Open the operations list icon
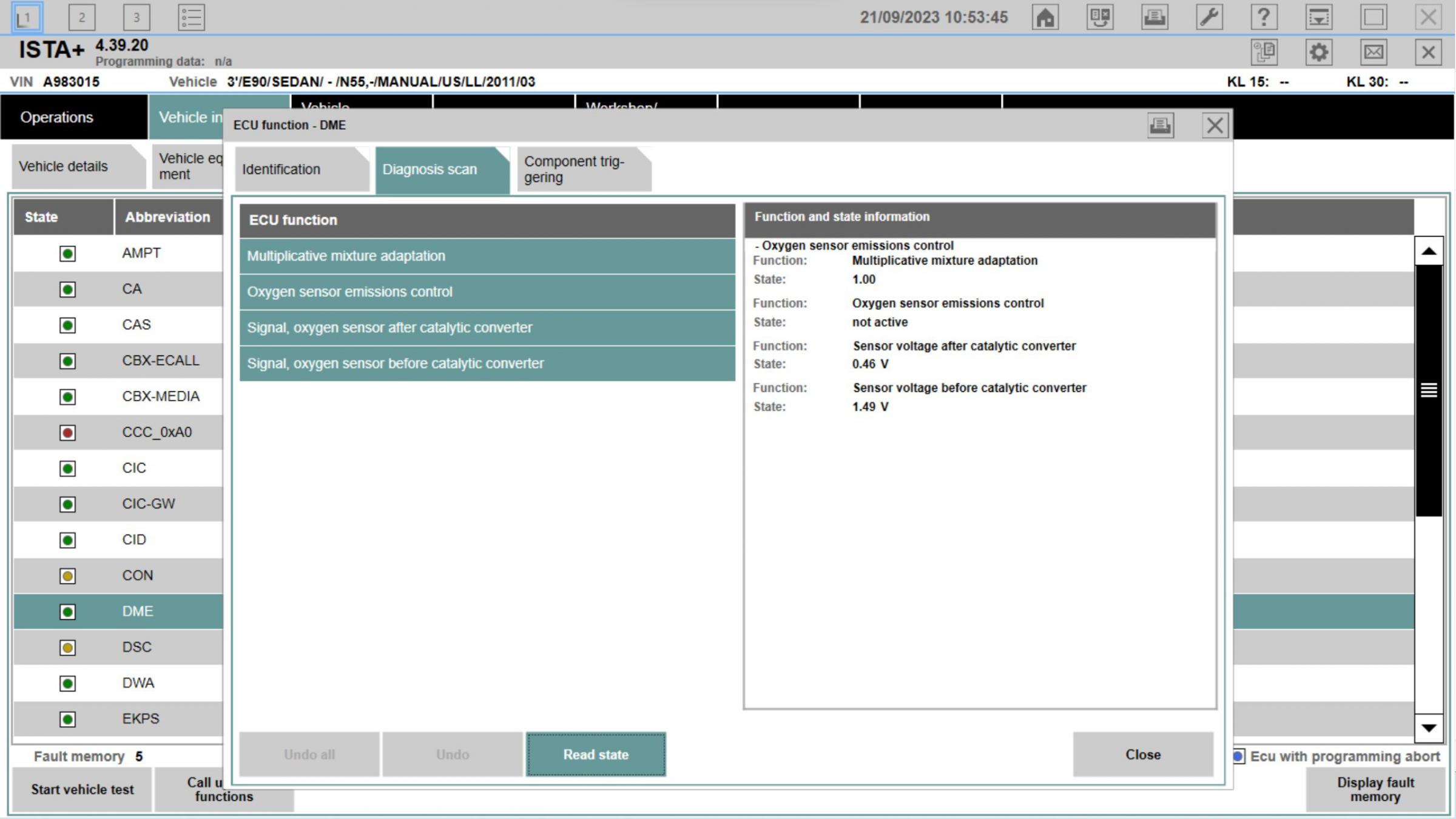1456x819 pixels. click(191, 17)
